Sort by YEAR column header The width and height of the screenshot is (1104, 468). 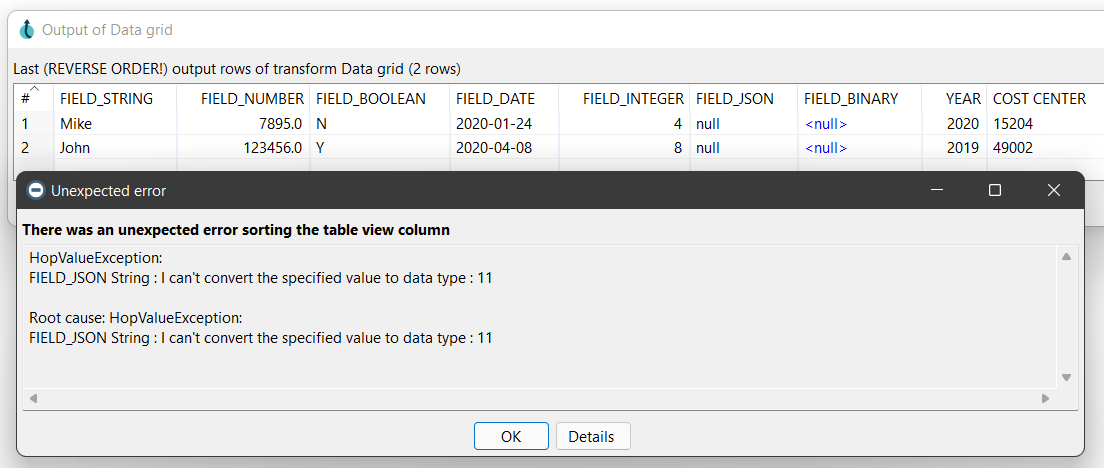[x=954, y=99]
